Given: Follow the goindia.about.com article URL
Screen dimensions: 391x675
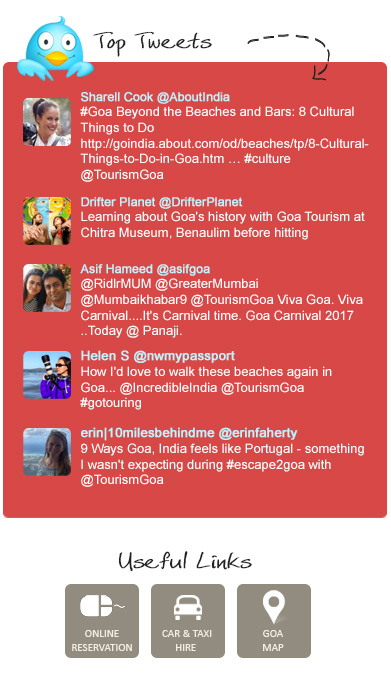Looking at the screenshot, I should coord(224,151).
